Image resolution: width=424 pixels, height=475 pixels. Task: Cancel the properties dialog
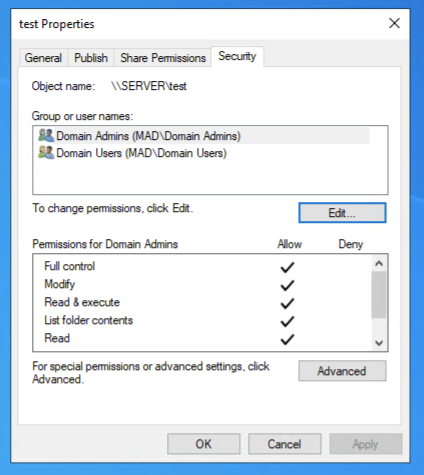tap(284, 444)
